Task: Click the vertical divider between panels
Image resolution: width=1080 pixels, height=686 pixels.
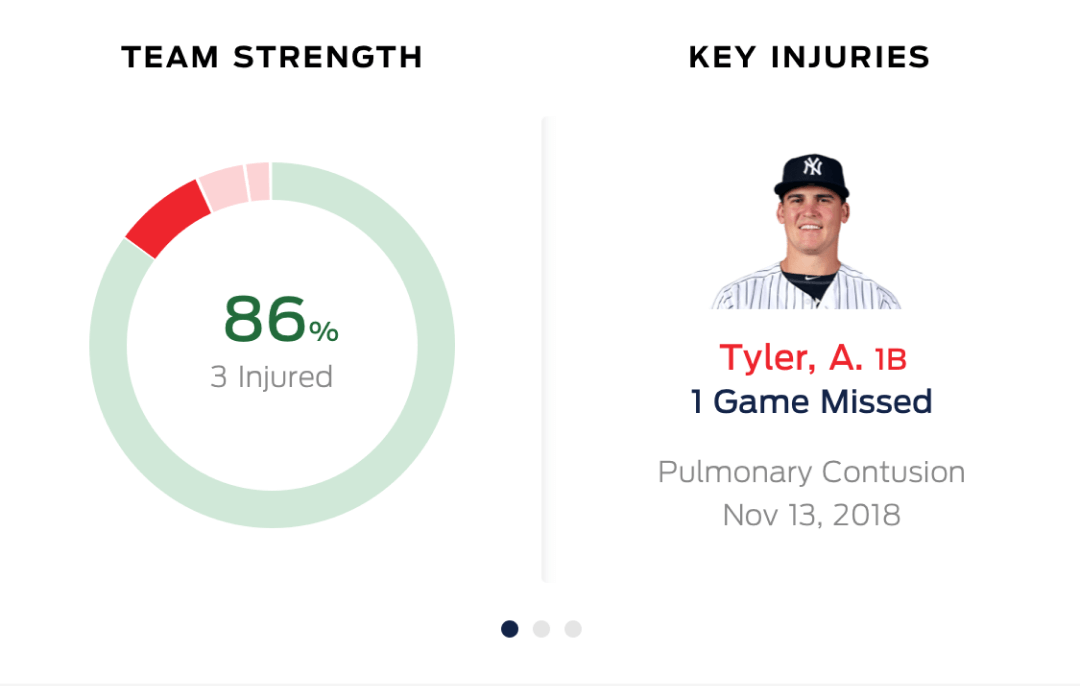Action: tap(545, 350)
